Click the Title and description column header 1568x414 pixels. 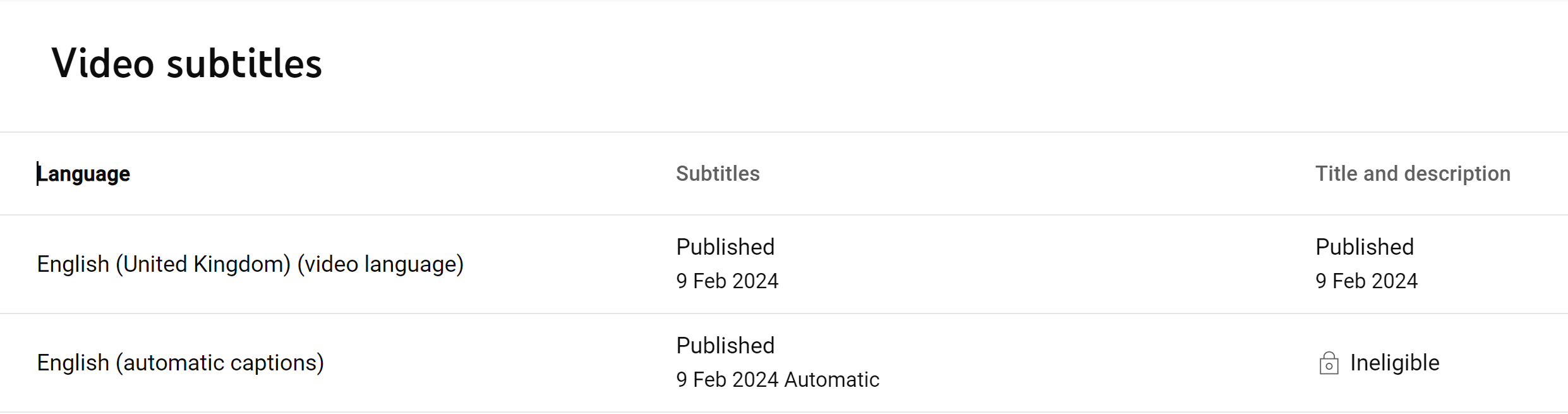click(1413, 174)
